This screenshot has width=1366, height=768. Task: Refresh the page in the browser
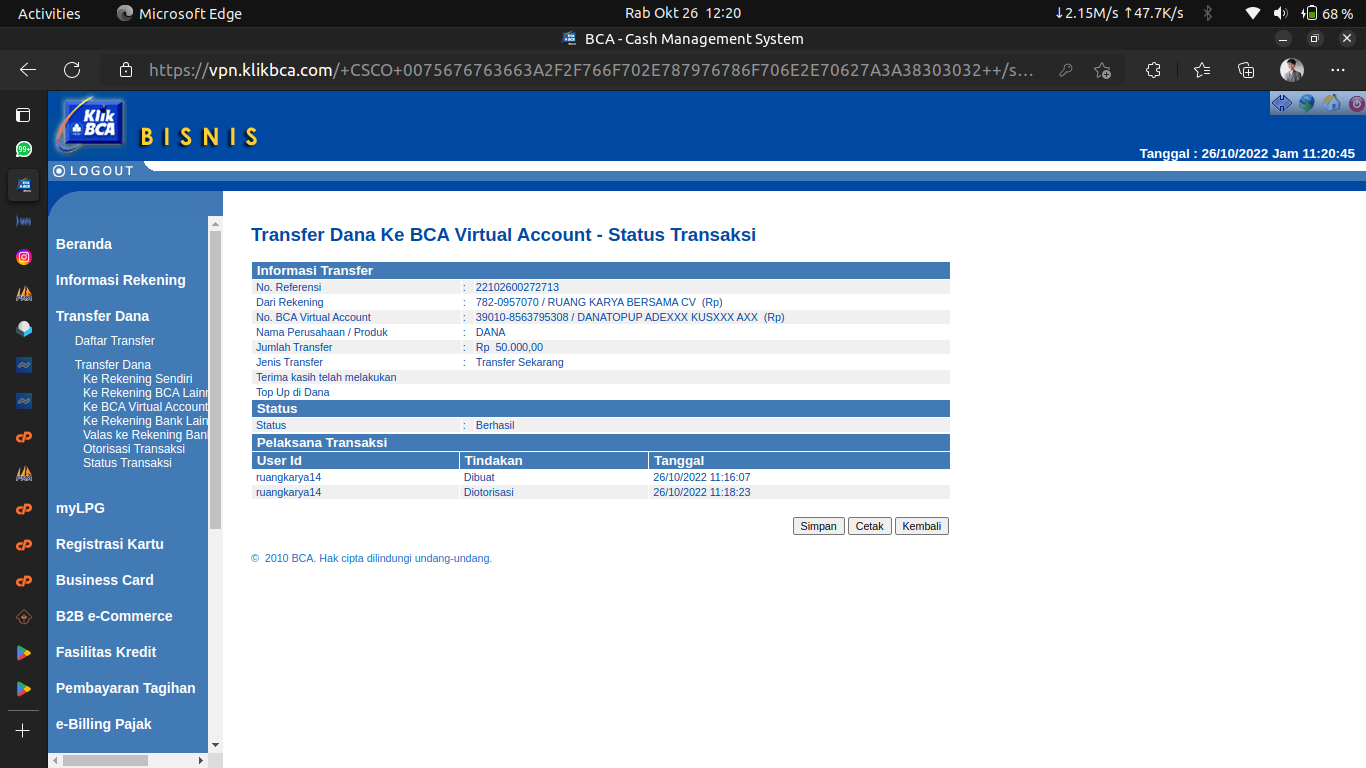coord(72,70)
